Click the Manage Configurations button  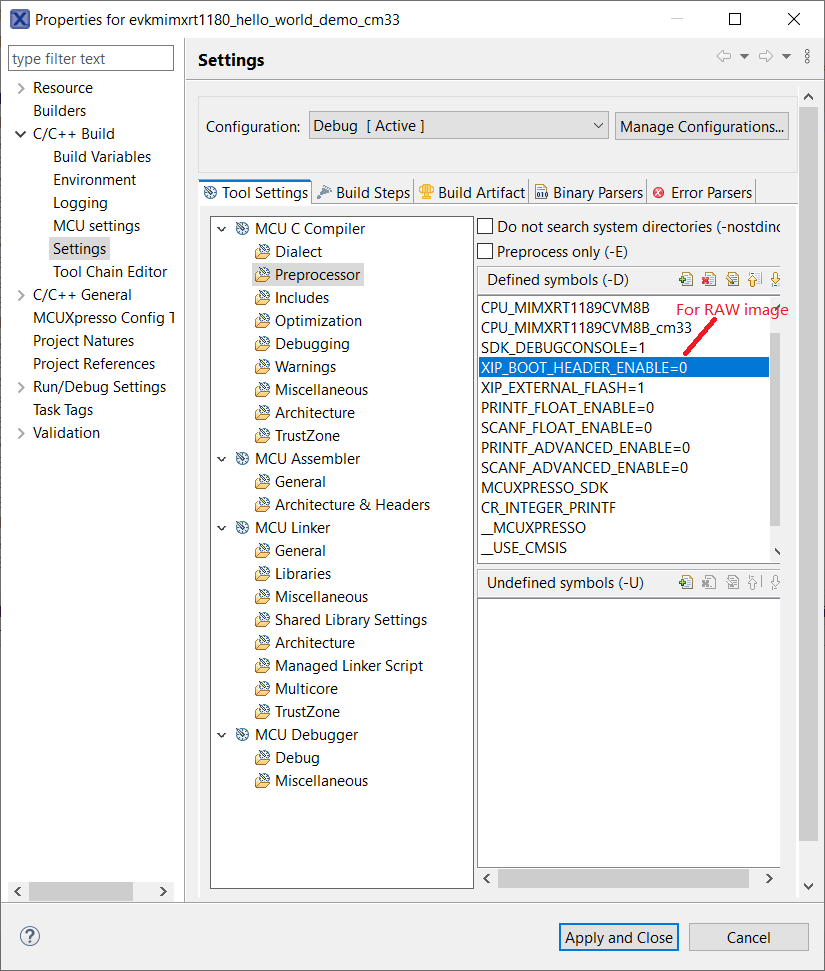[701, 126]
